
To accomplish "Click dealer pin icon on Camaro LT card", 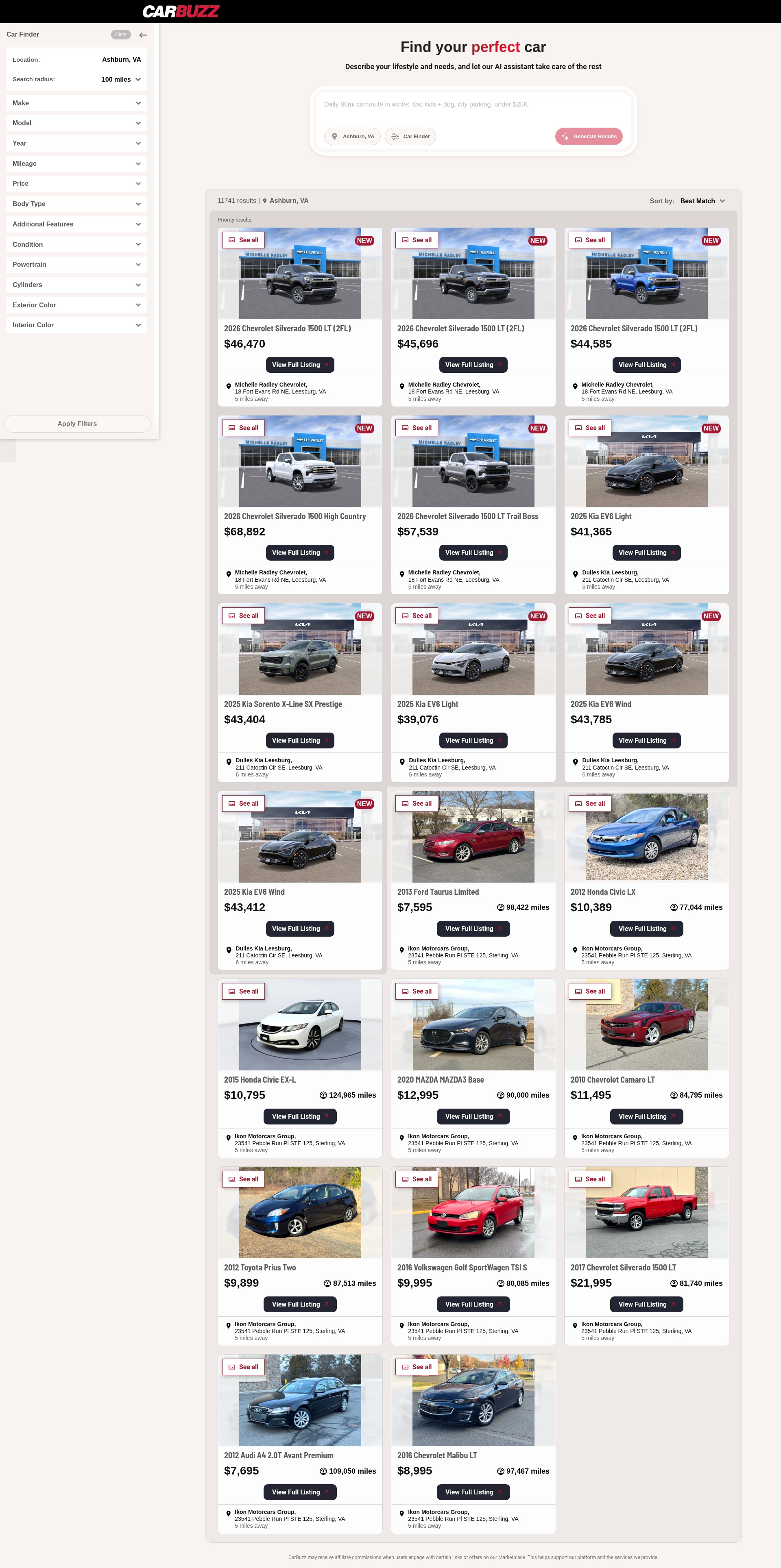I will [x=574, y=1137].
